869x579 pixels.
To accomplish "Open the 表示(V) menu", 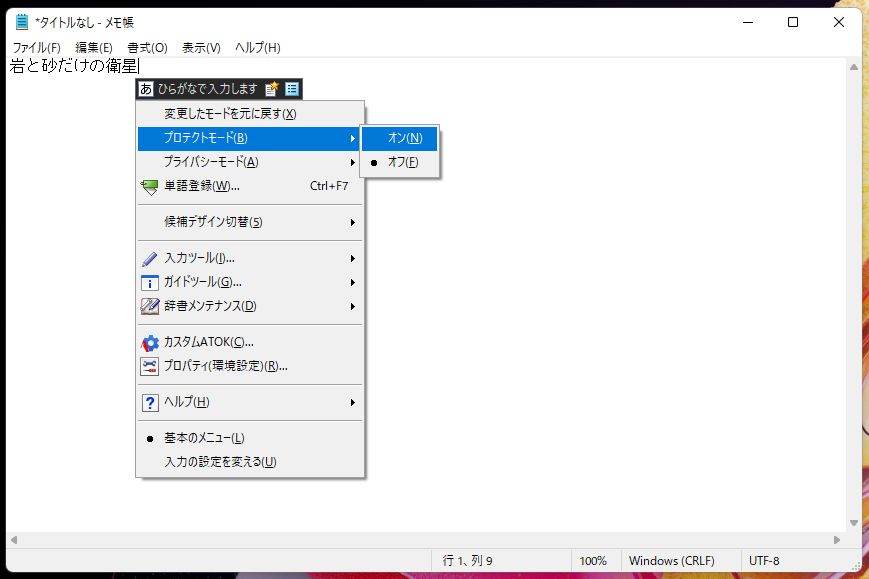I will [197, 47].
